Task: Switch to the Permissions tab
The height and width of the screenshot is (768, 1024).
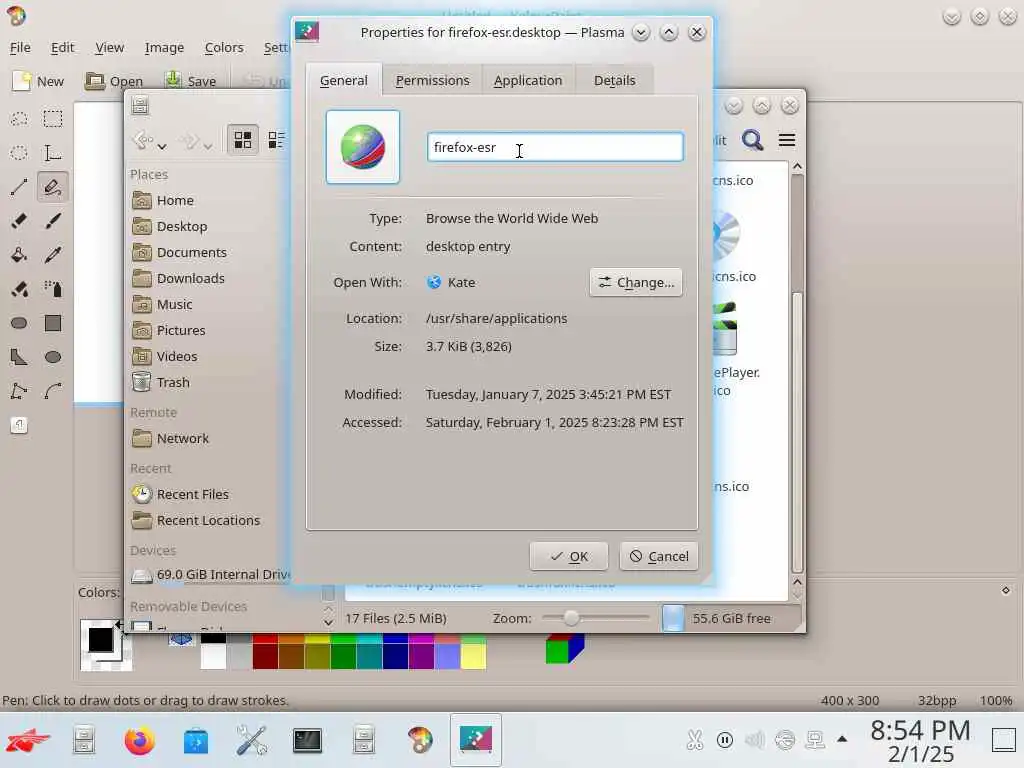Action: pos(432,80)
